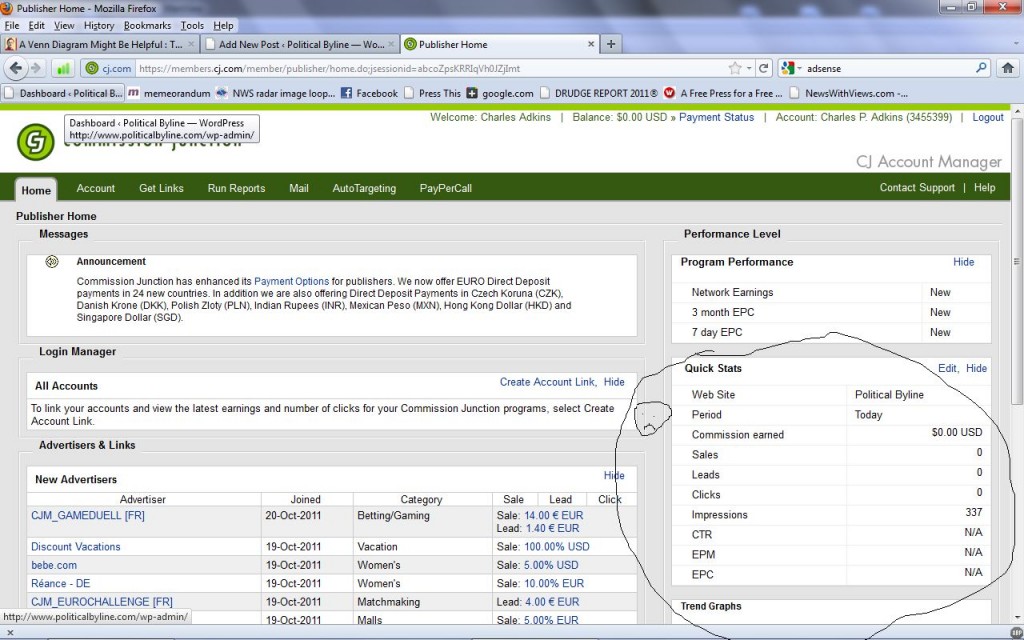The image size is (1024, 640).
Task: Click the cj.com site identity icon
Action: pos(109,68)
